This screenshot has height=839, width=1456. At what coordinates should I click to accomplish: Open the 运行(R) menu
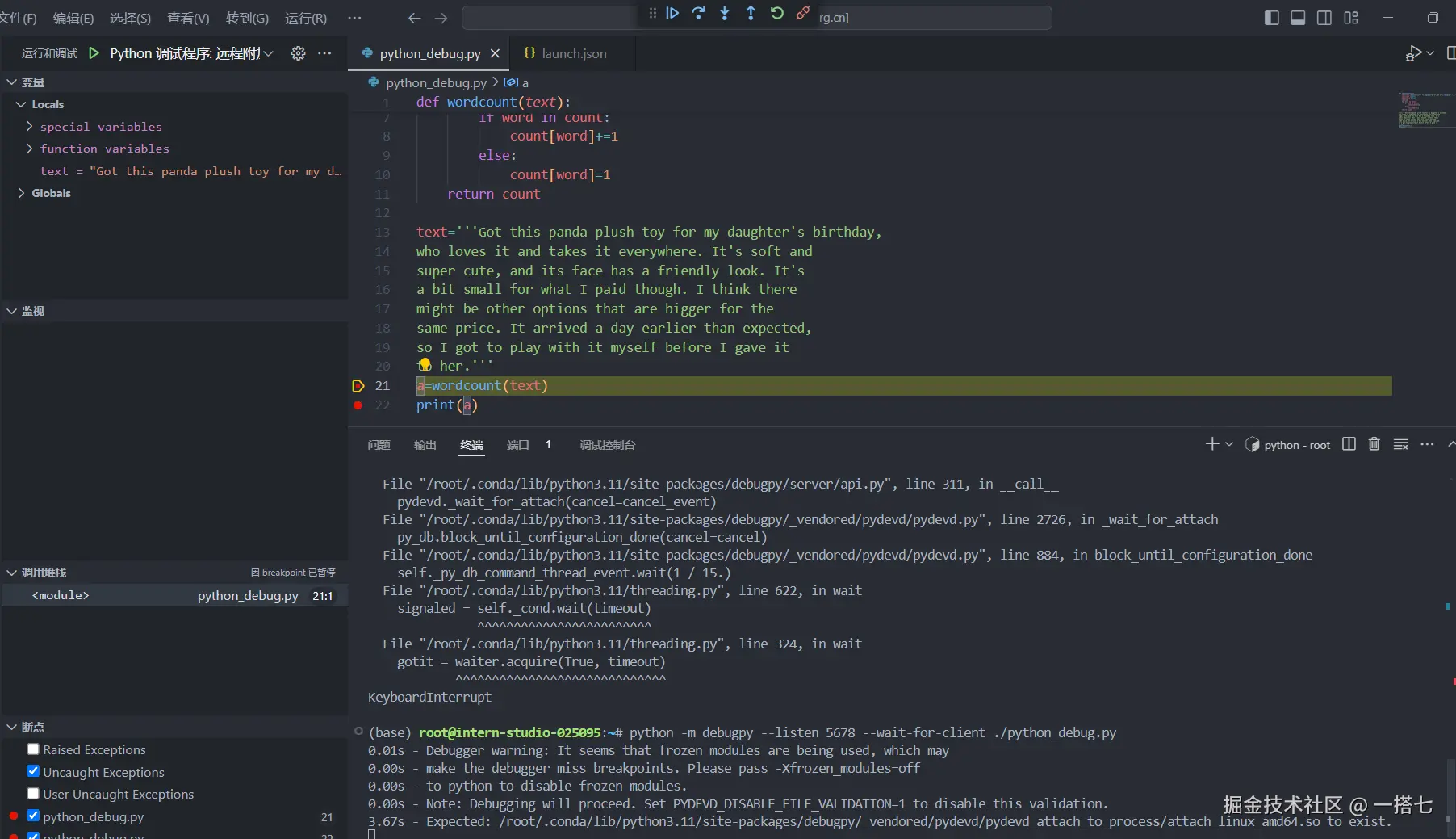pos(305,18)
